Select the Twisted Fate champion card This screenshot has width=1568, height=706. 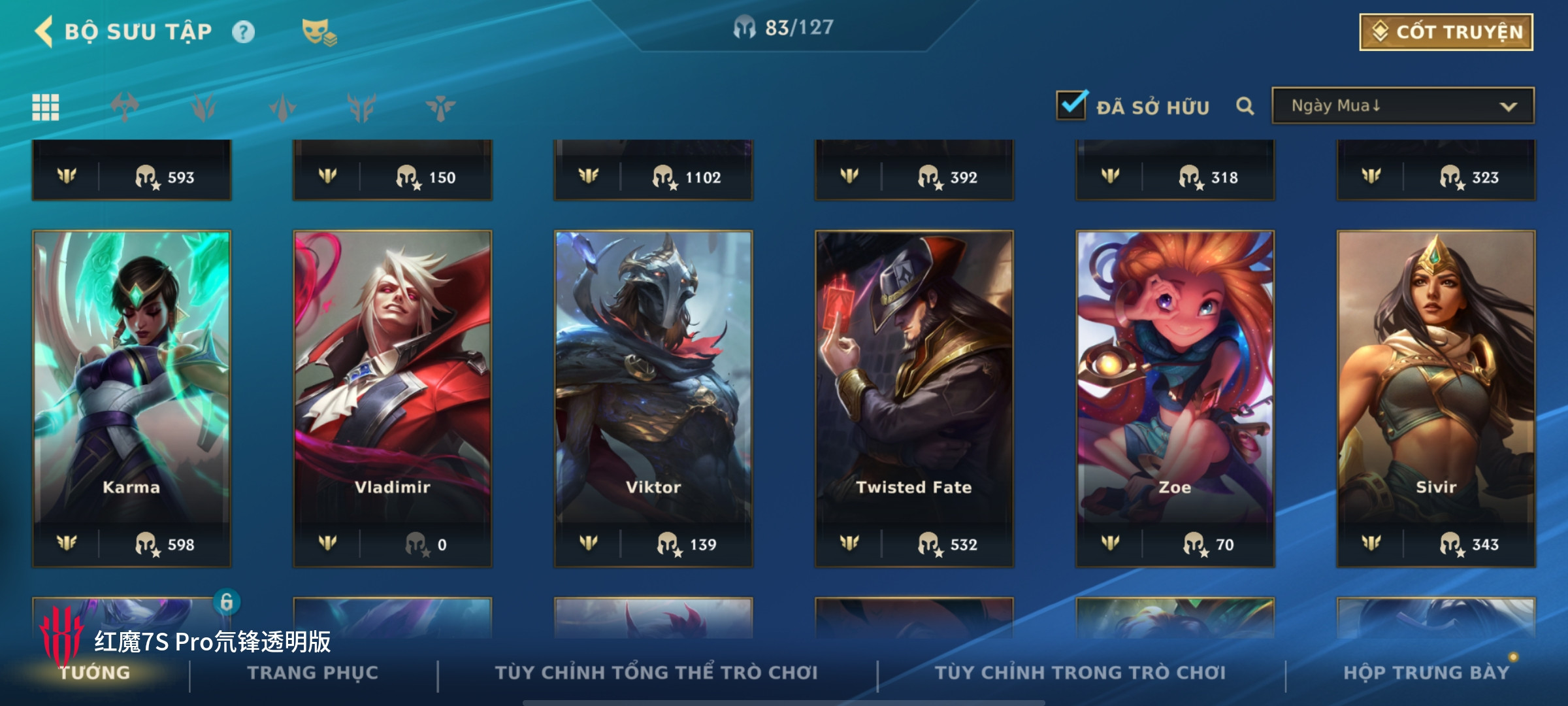(914, 399)
